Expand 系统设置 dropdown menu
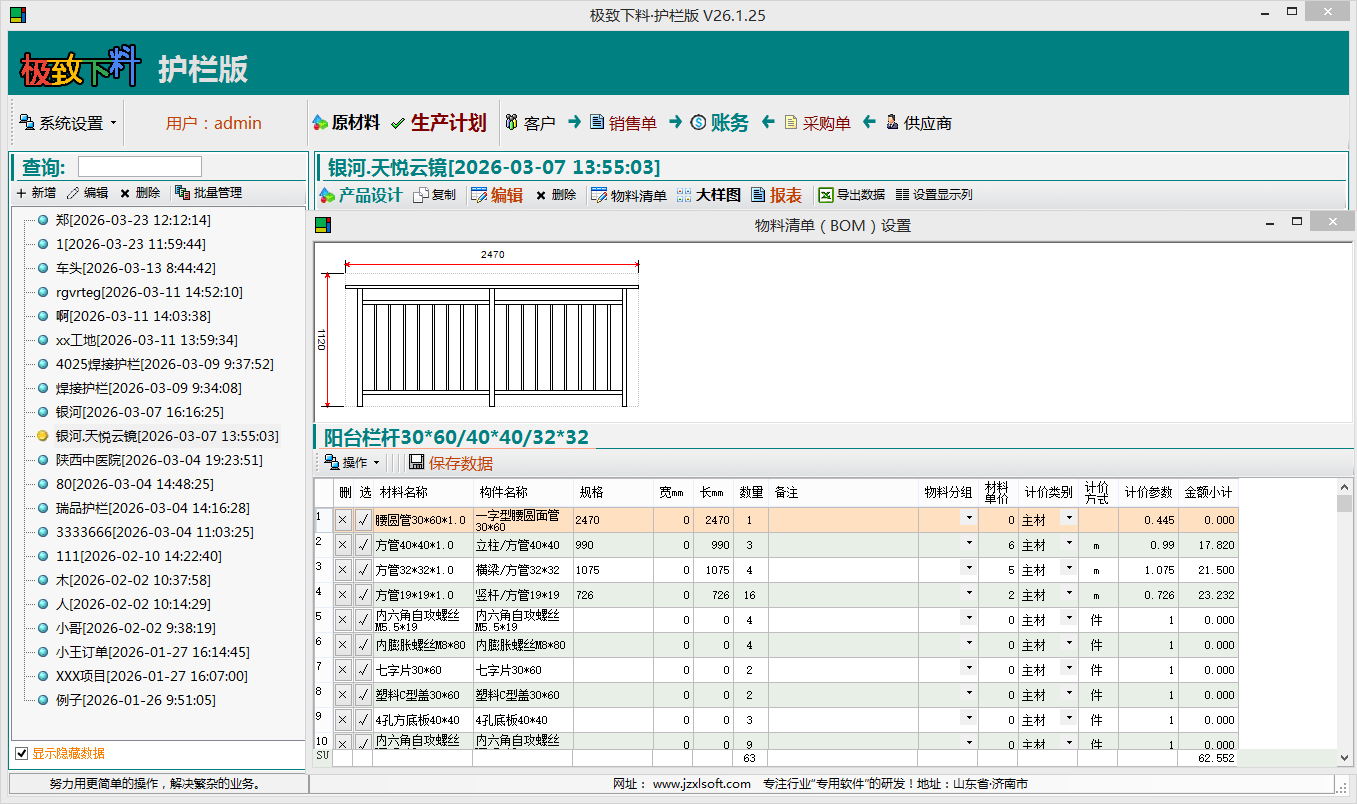Screen dimensions: 1357x804 (68, 123)
